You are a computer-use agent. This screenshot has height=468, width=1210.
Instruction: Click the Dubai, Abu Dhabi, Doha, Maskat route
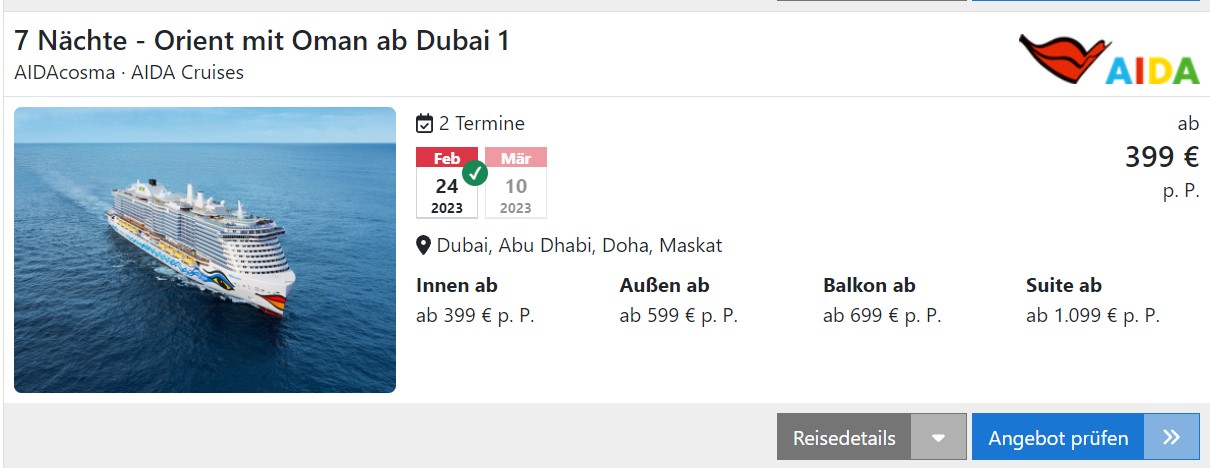pos(580,245)
